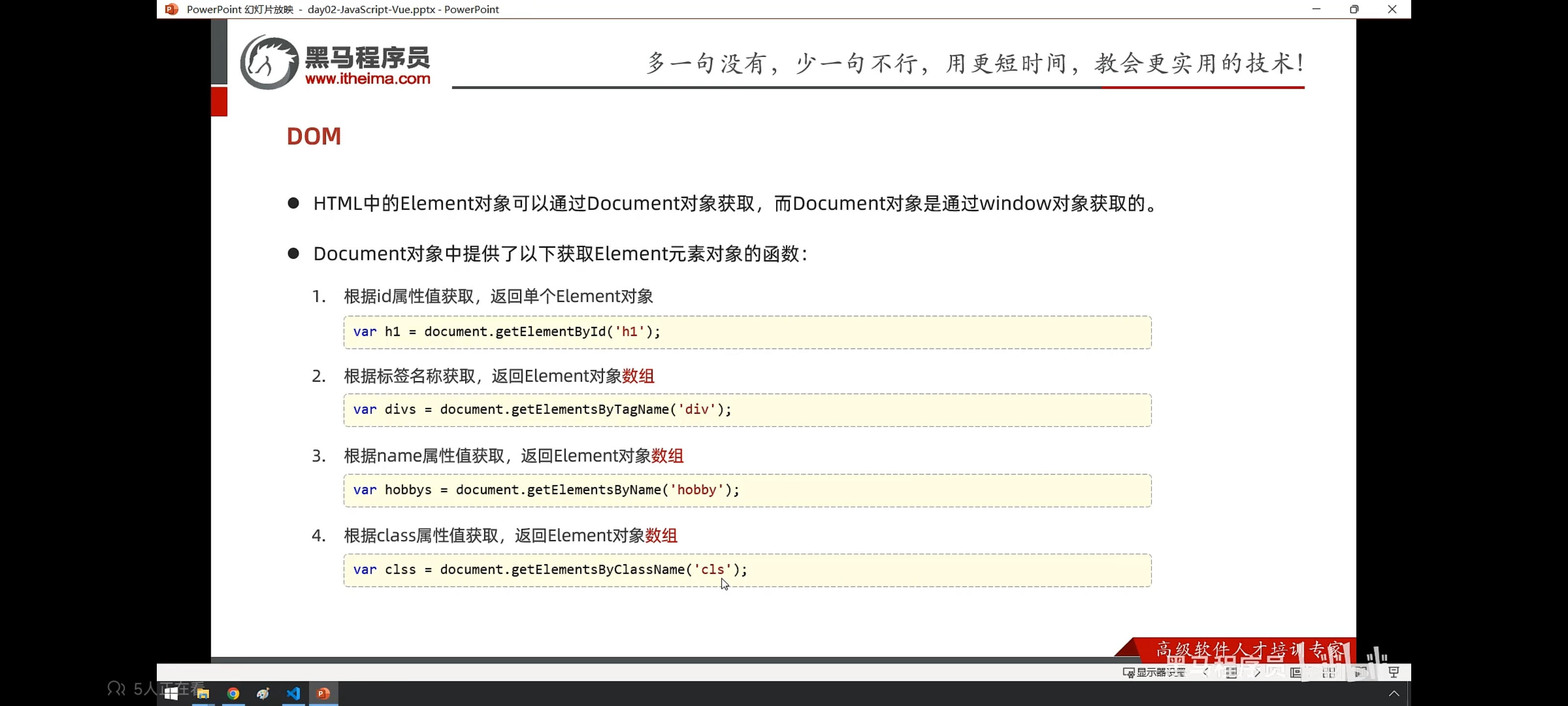Viewport: 1568px width, 706px height.
Task: Restore down the PowerPoint window
Action: point(1354,9)
